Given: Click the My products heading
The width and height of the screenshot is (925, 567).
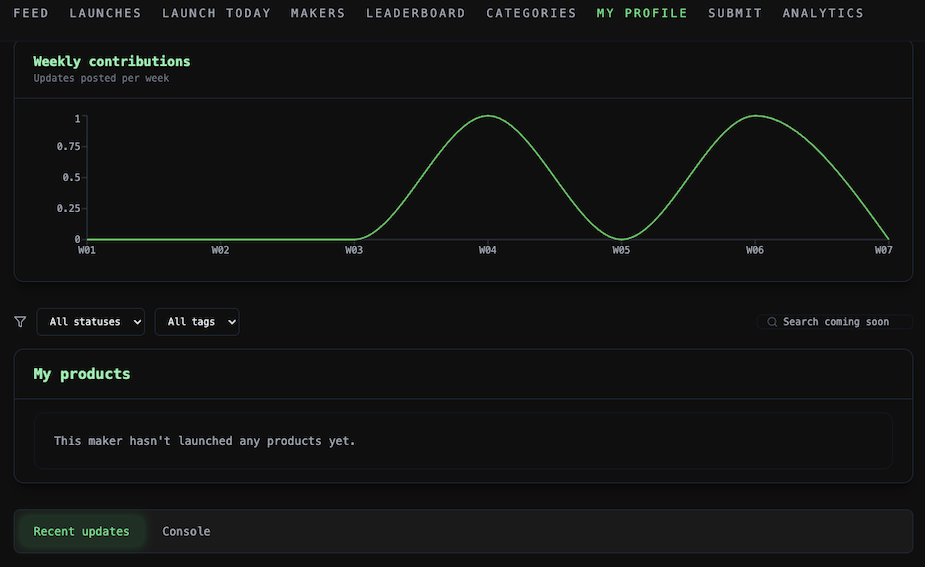Looking at the screenshot, I should point(81,374).
